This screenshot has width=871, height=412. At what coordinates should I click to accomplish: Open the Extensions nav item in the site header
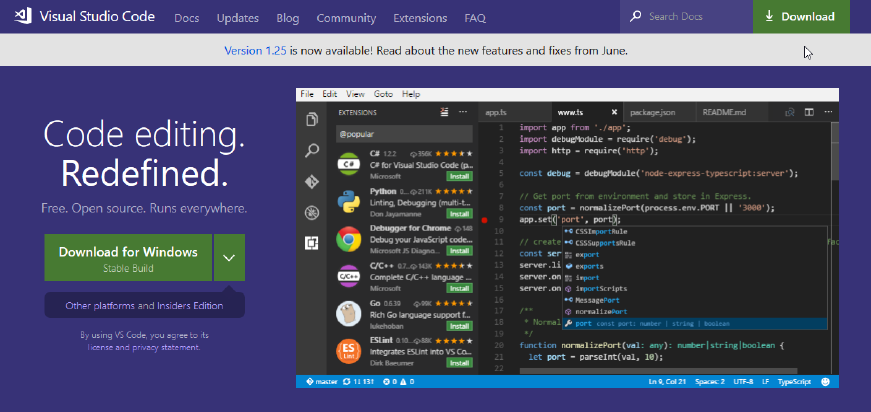(x=420, y=18)
